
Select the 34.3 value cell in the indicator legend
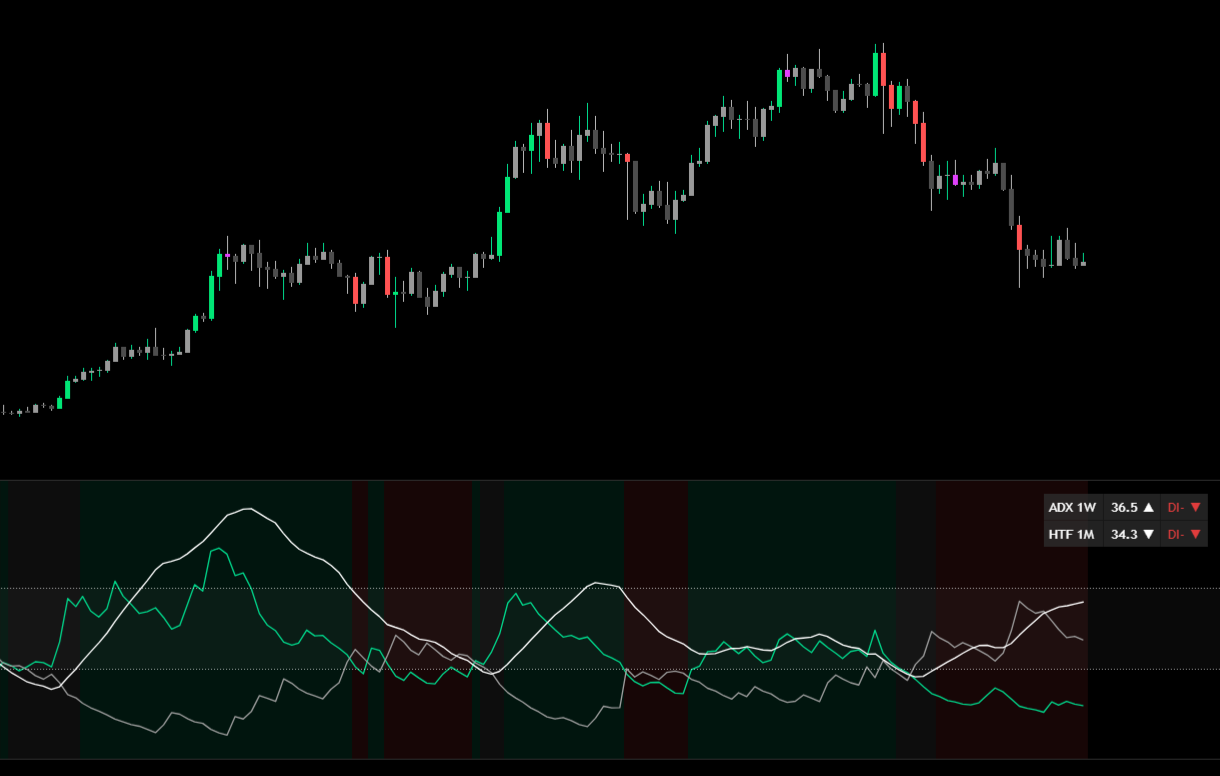click(x=1122, y=534)
